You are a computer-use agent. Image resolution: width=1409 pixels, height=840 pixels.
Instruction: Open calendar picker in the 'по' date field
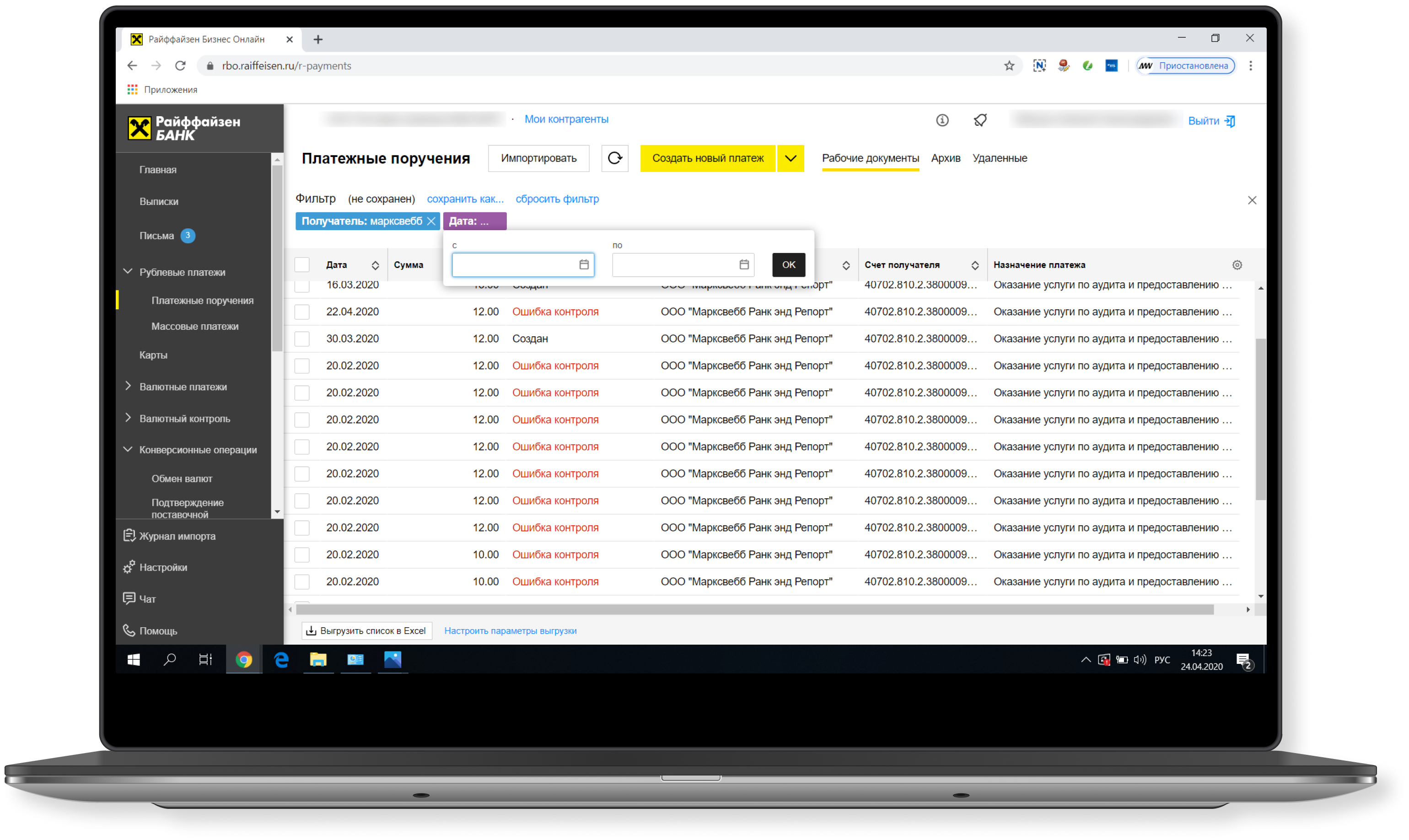pos(744,264)
